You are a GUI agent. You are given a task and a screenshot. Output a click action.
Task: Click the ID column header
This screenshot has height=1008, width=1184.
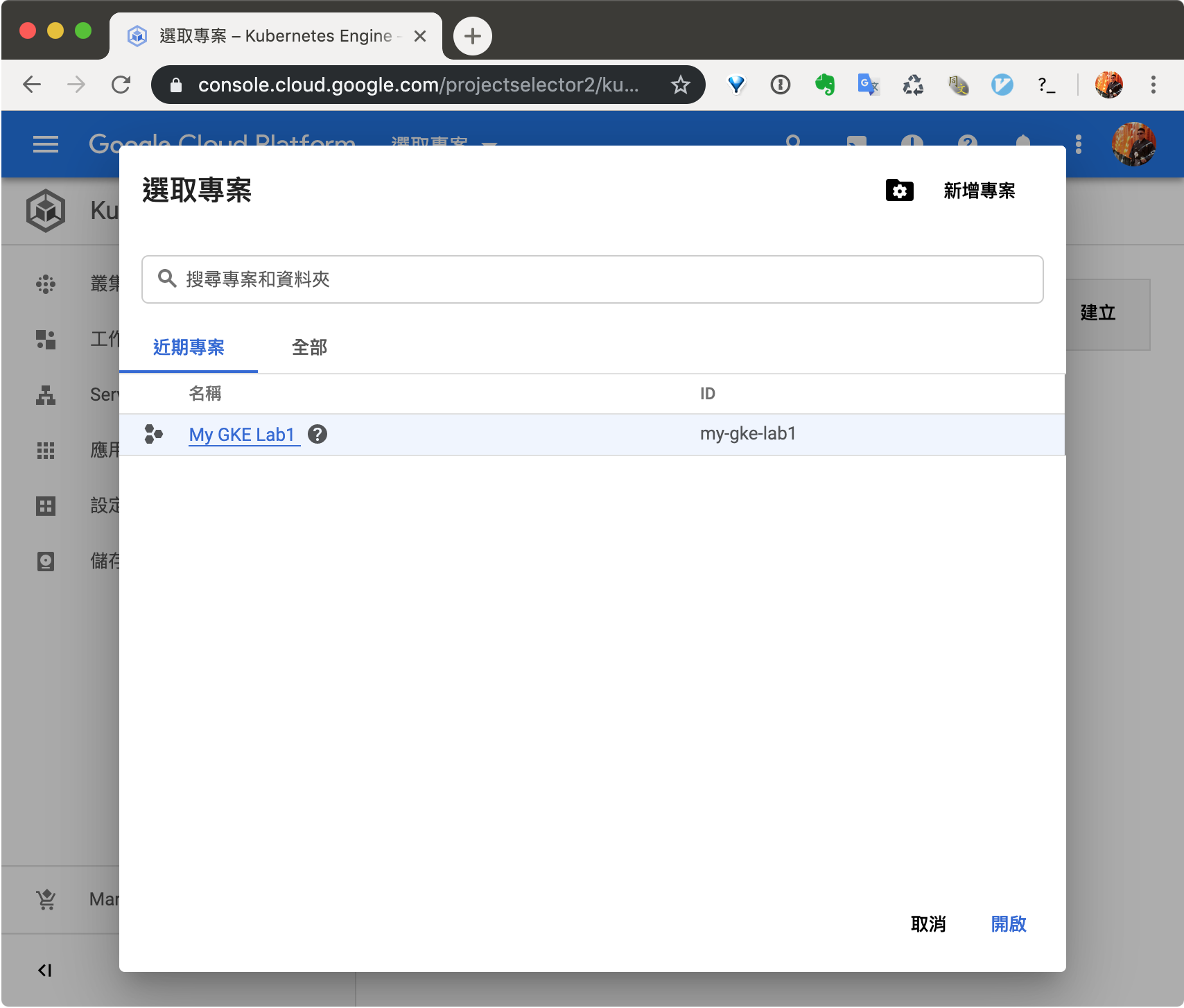pyautogui.click(x=707, y=394)
